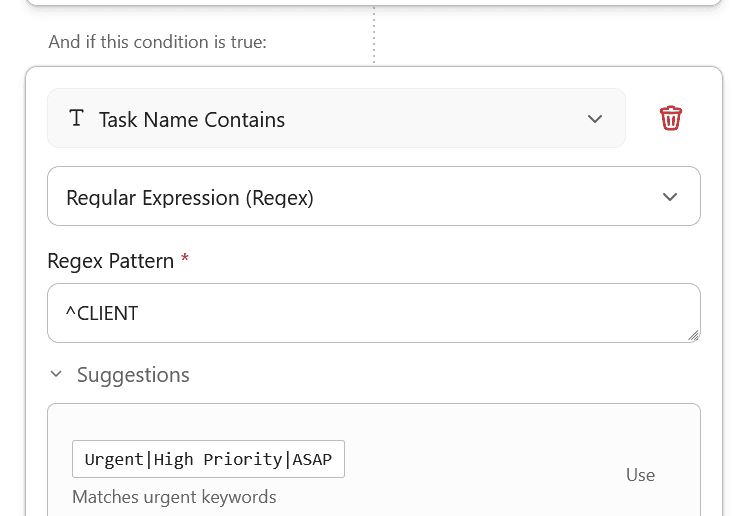Click empty space beside the Suggestions heading

click(x=450, y=375)
